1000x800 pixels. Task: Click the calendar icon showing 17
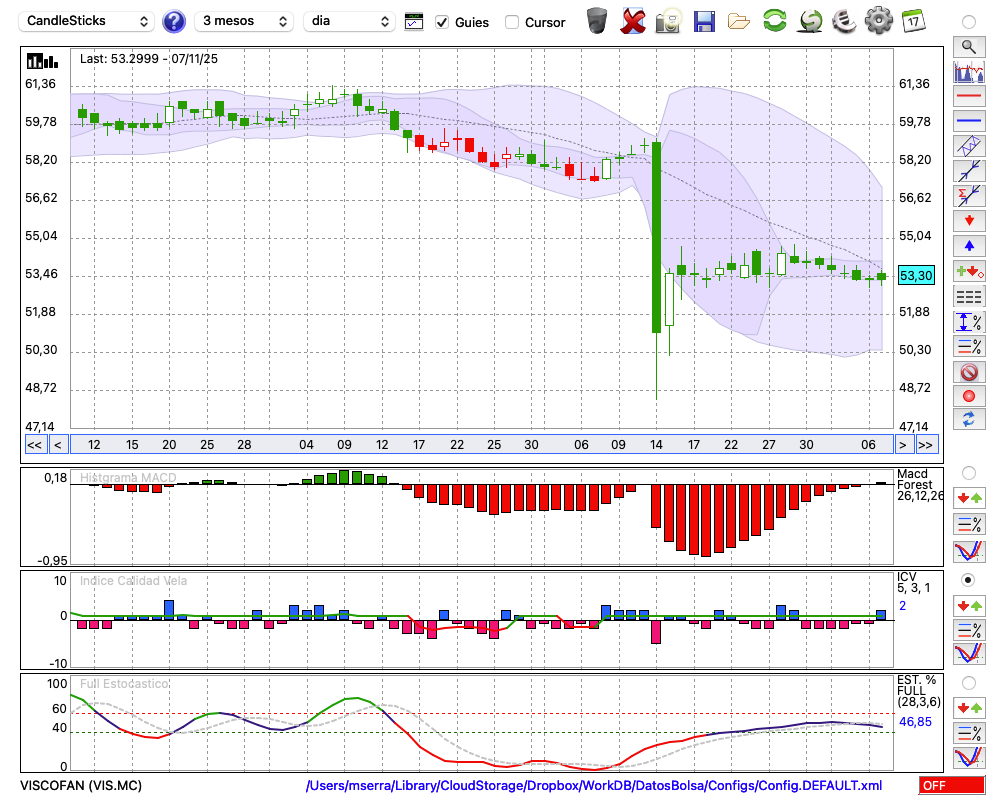click(912, 21)
